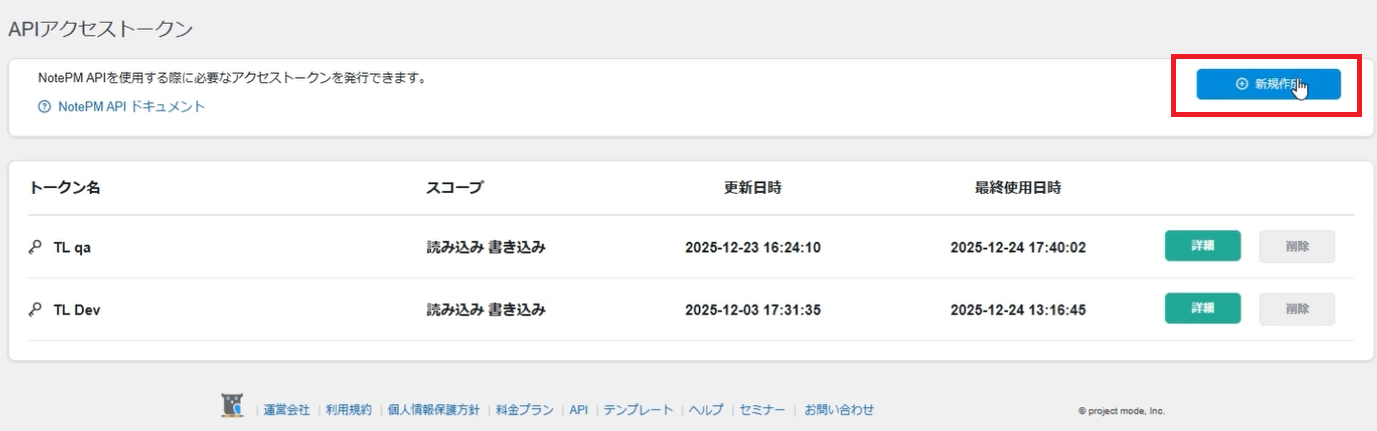Open 詳細 for the TL qa token
Viewport: 1377px width, 431px height.
1202,246
